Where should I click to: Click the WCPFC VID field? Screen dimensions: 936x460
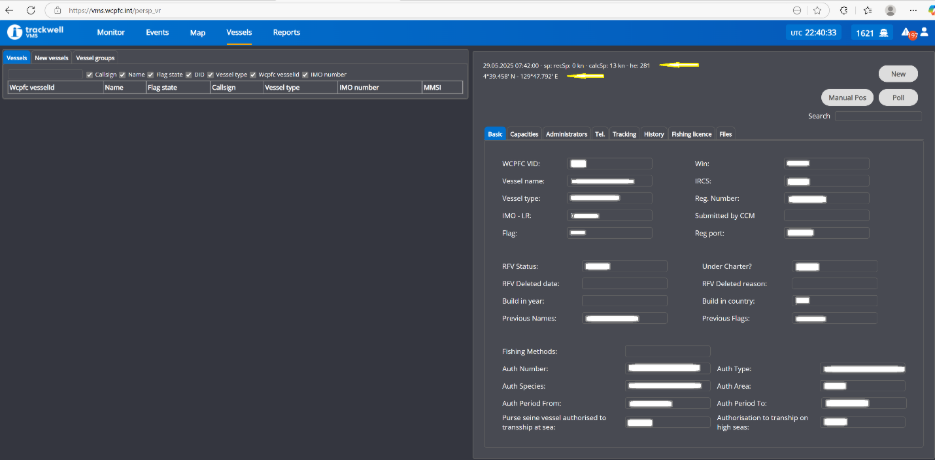pyautogui.click(x=609, y=163)
